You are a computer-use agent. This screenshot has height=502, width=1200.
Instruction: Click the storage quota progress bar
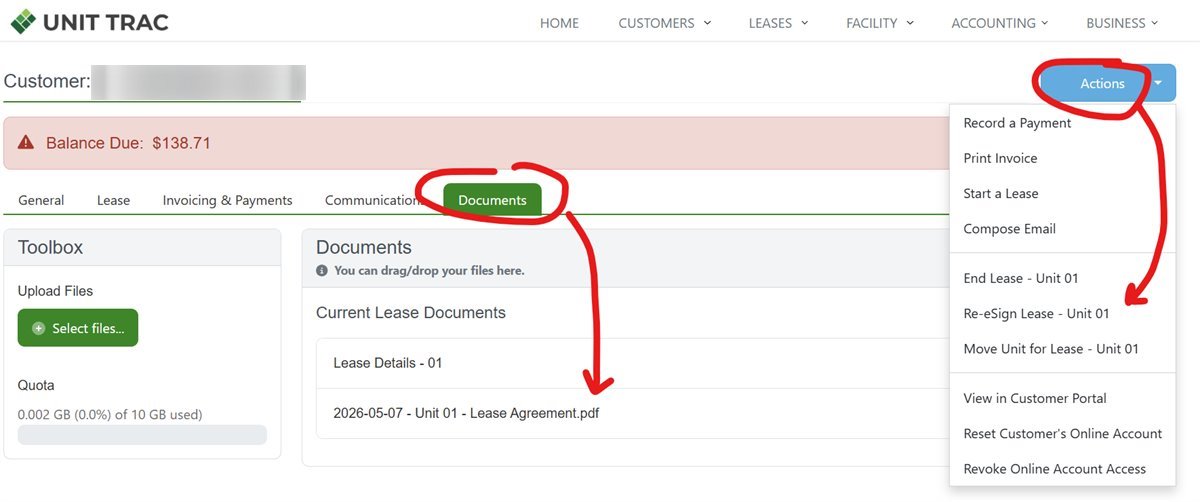(142, 435)
